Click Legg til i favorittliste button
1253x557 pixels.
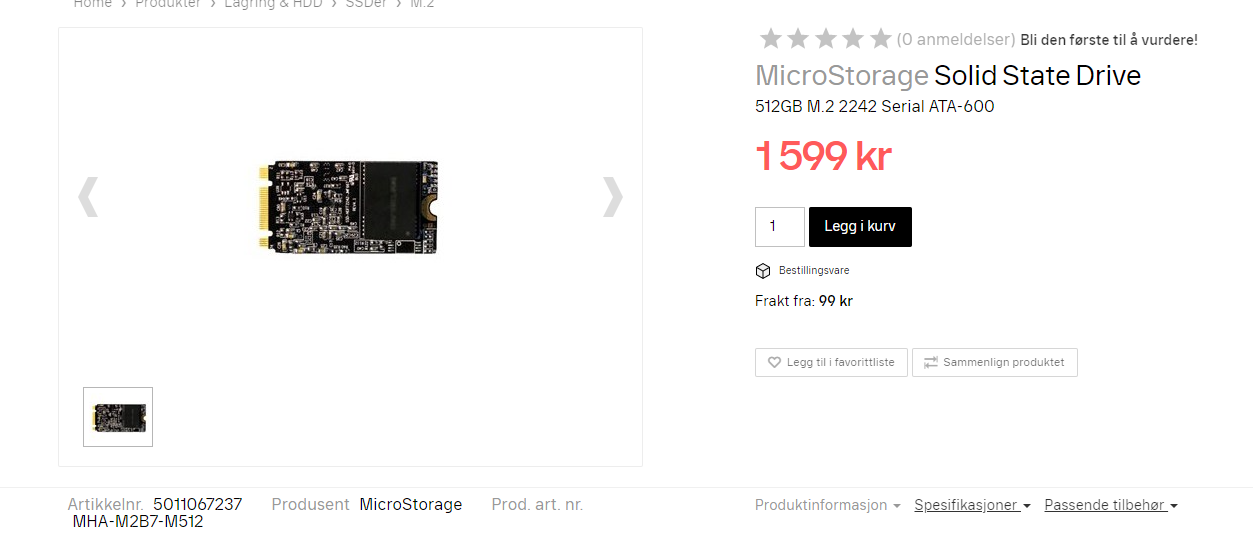[831, 362]
